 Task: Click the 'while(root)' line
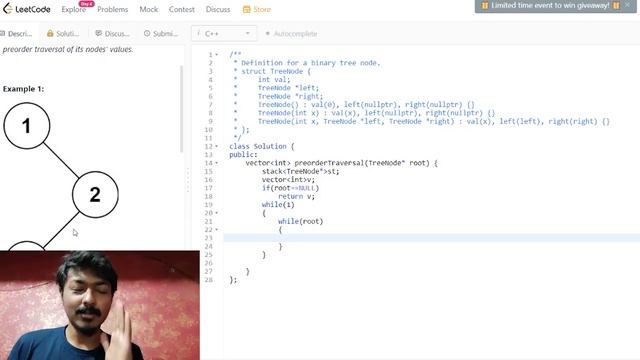300,221
